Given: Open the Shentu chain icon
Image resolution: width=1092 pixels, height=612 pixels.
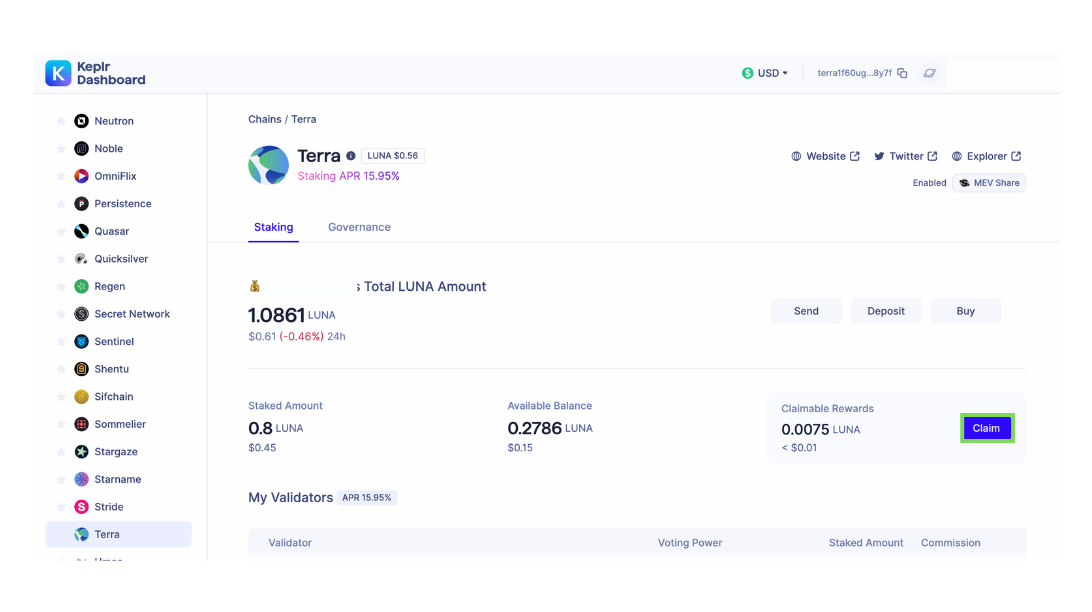Looking at the screenshot, I should [x=81, y=369].
